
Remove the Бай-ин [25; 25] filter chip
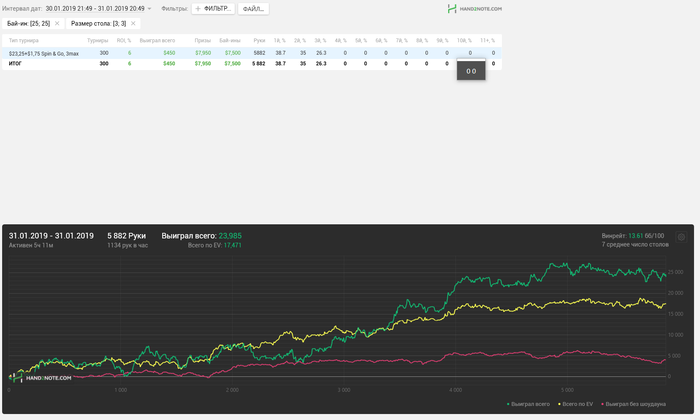[57, 23]
